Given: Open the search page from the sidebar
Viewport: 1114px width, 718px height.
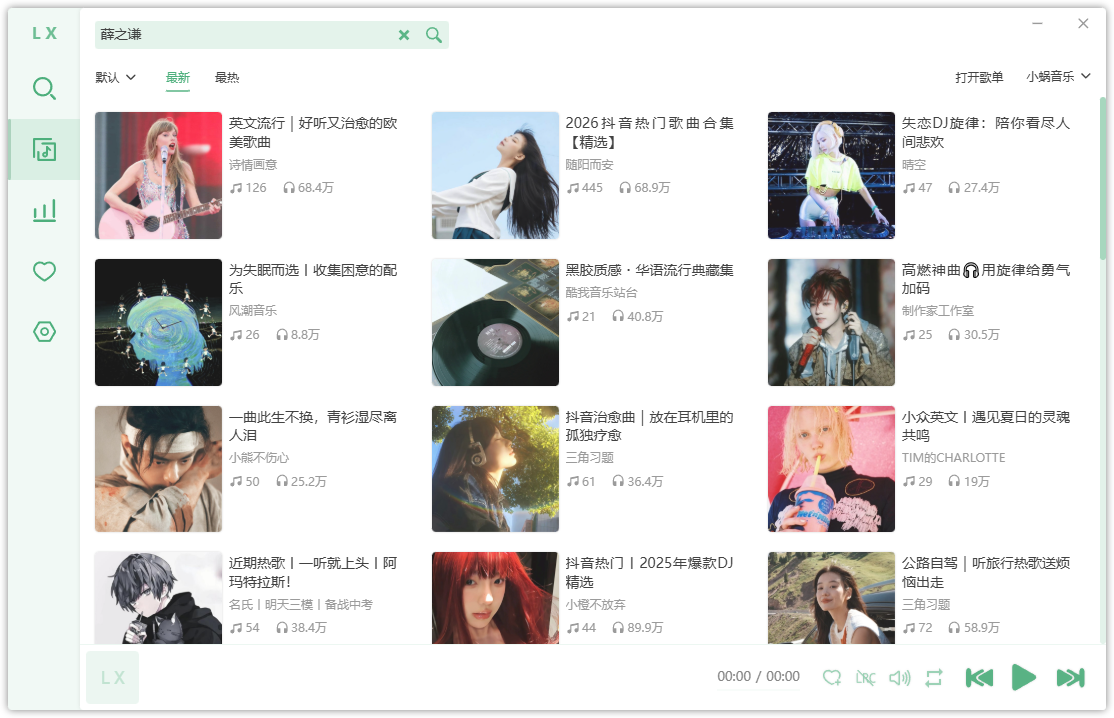Looking at the screenshot, I should 44,88.
